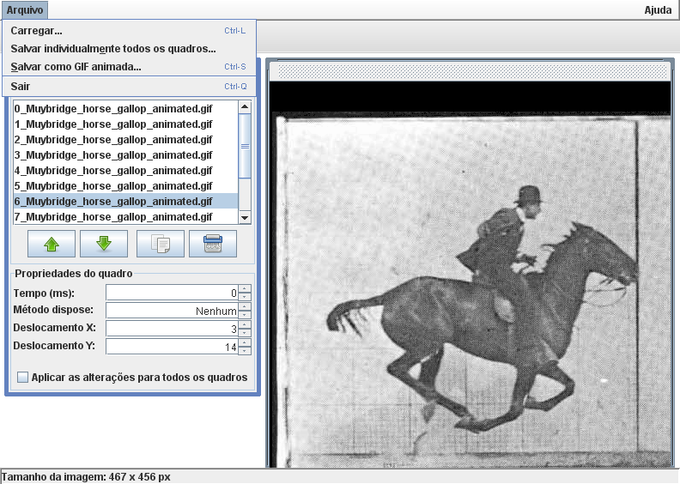Open the Ajuda menu
680x484 pixels.
click(x=657, y=10)
